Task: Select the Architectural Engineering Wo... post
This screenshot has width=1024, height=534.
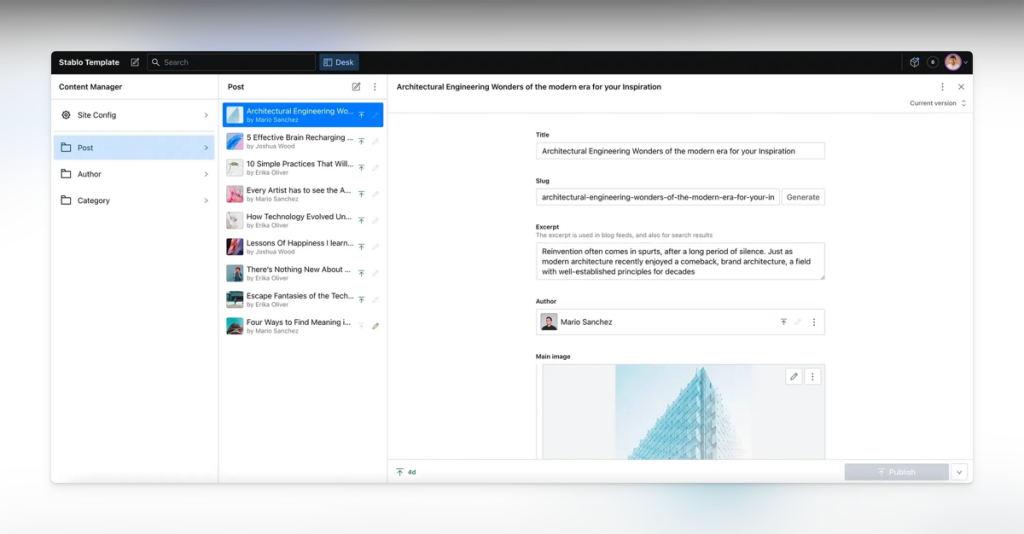Action: [x=303, y=115]
